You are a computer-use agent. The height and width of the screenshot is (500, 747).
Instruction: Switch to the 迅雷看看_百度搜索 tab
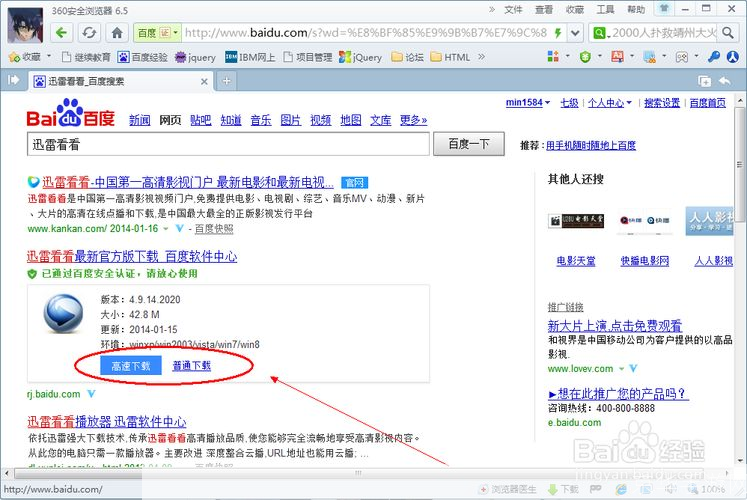121,81
